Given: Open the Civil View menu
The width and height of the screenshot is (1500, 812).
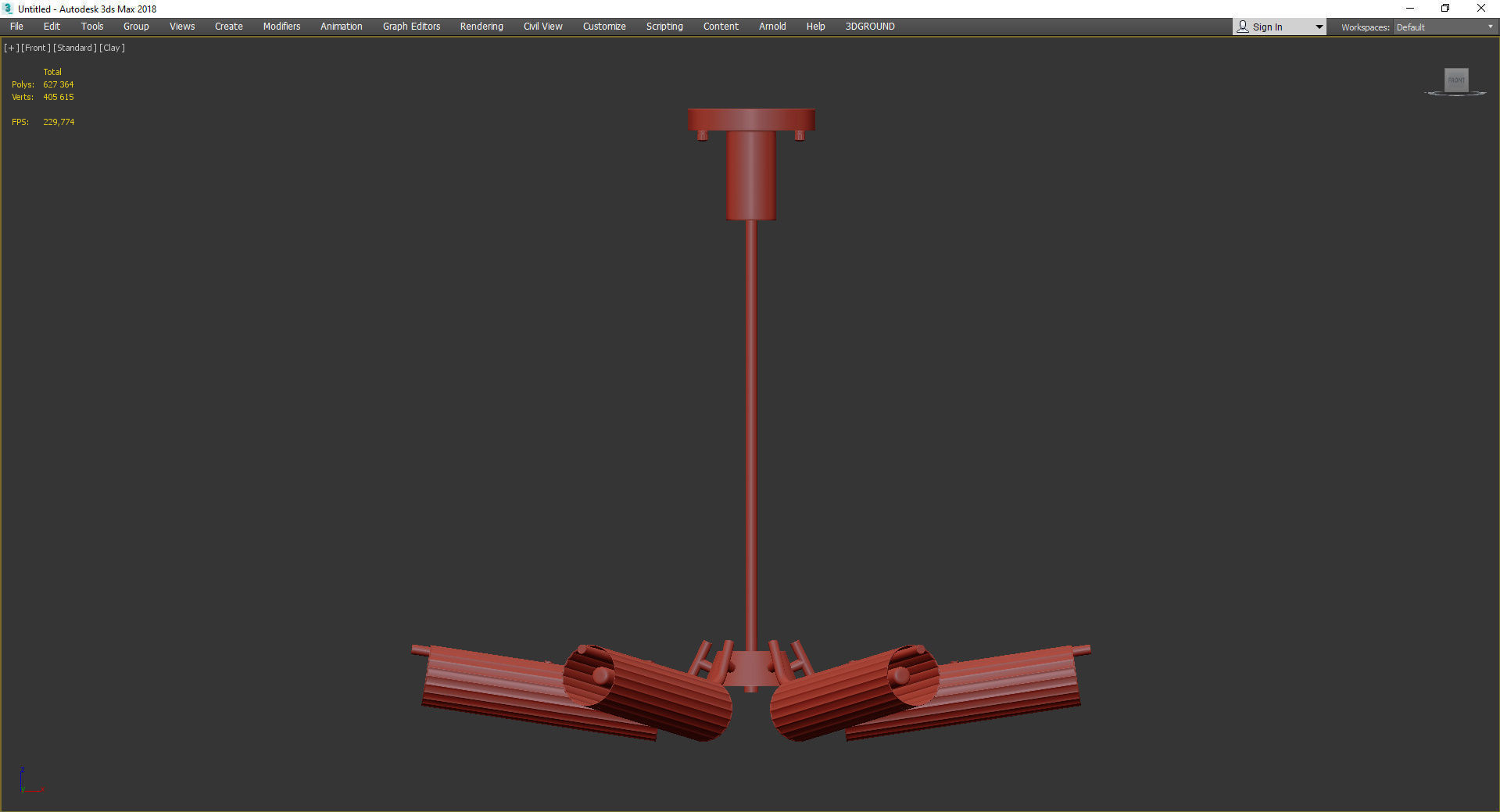Looking at the screenshot, I should [x=543, y=27].
